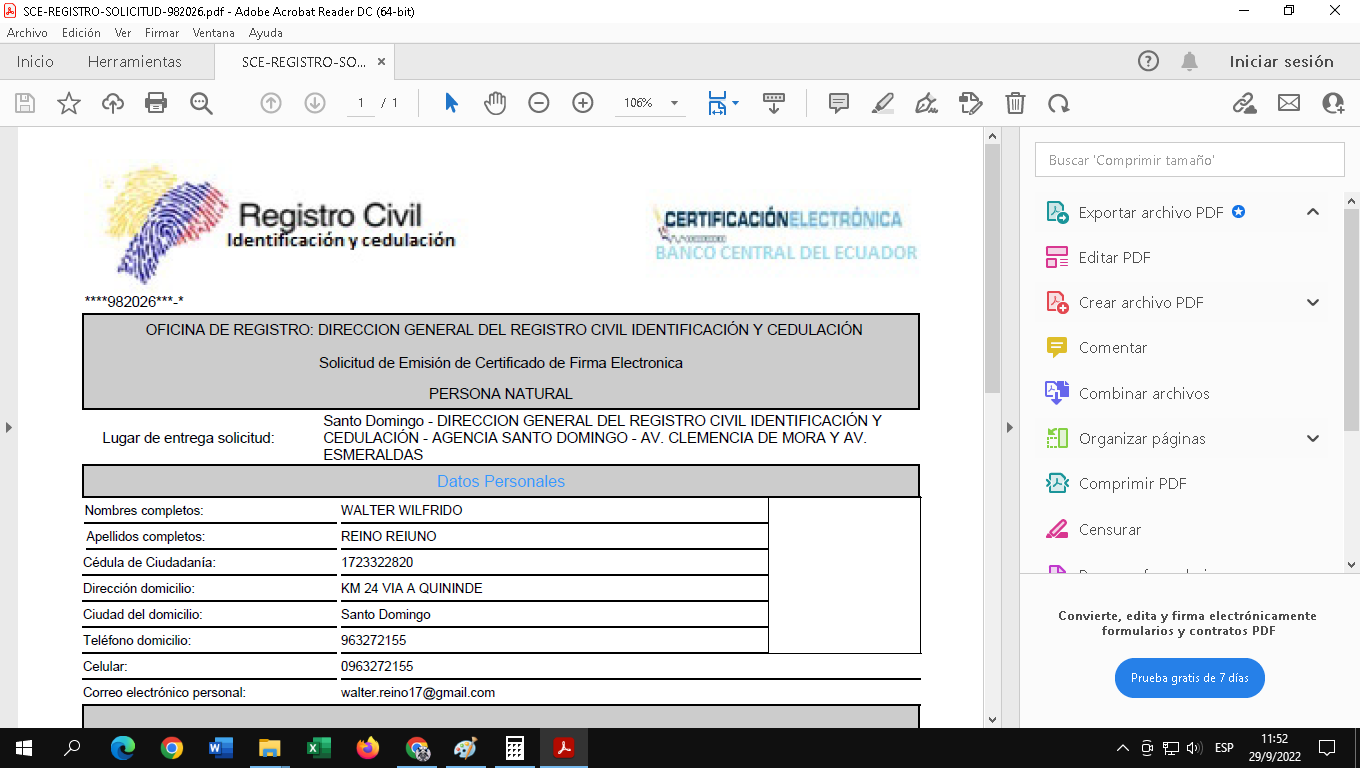Viewport: 1360px width, 768px height.
Task: Expand the Organizar páginas options
Action: pos(1313,439)
